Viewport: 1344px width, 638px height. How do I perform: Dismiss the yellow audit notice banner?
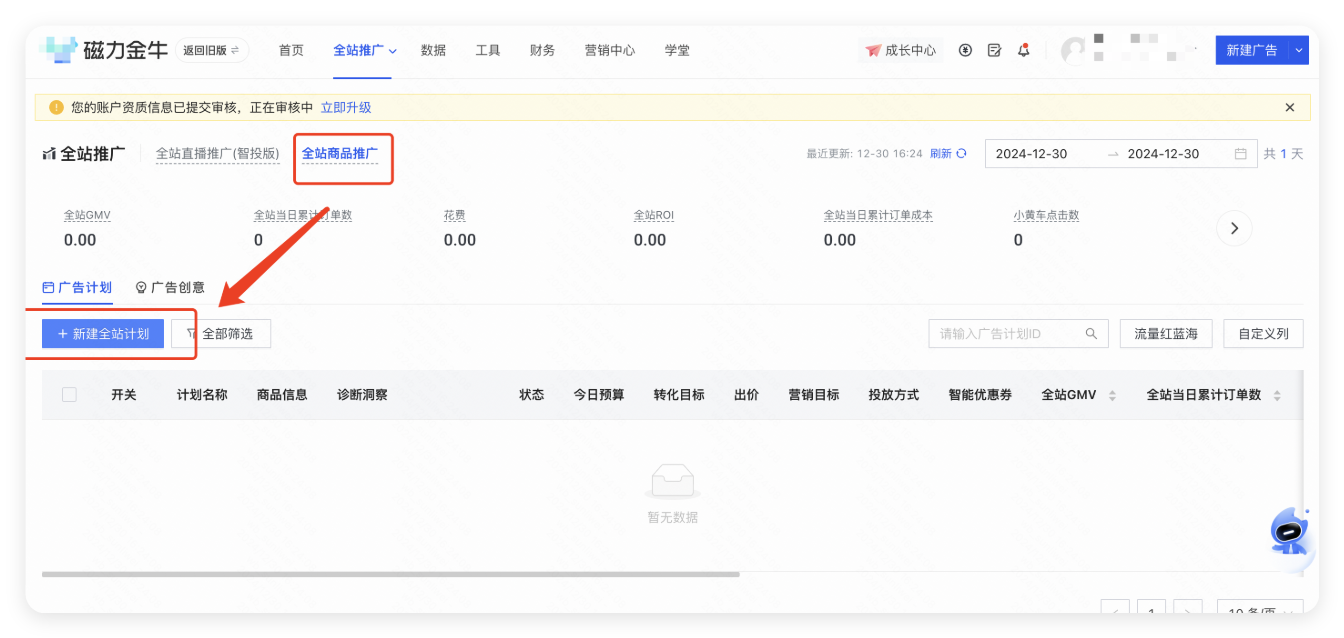1290,107
